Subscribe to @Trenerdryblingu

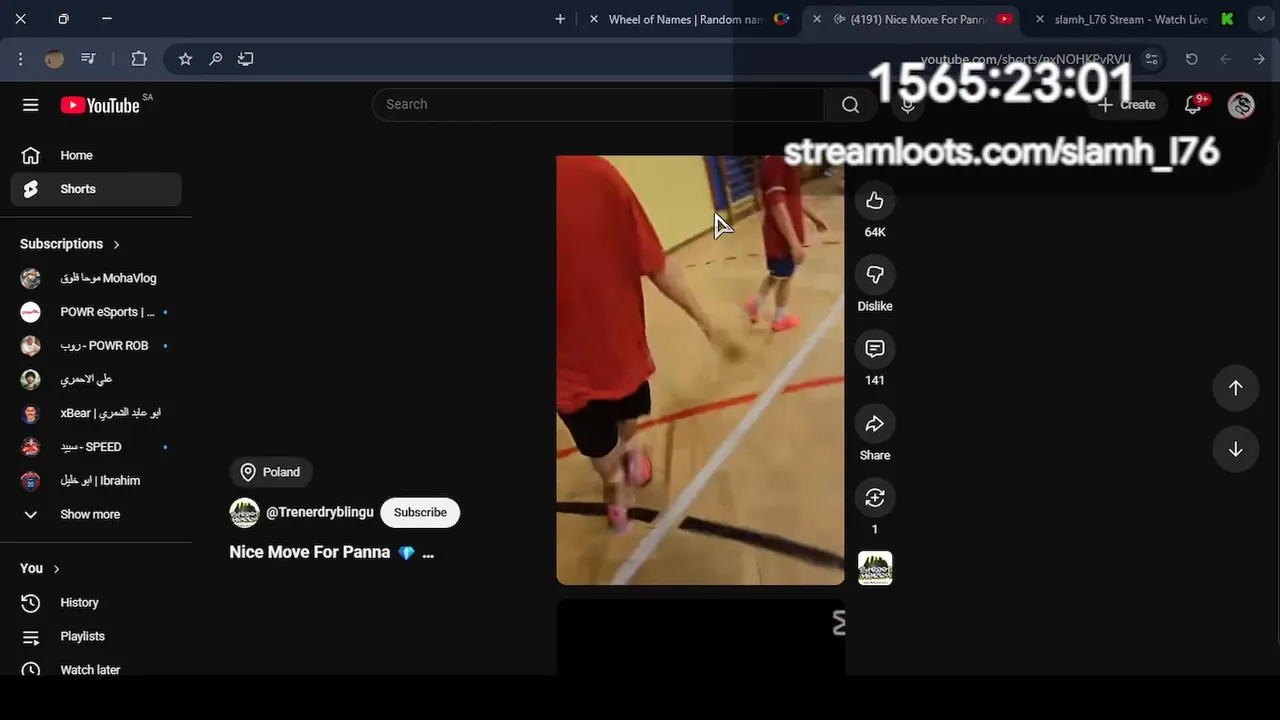coord(420,512)
